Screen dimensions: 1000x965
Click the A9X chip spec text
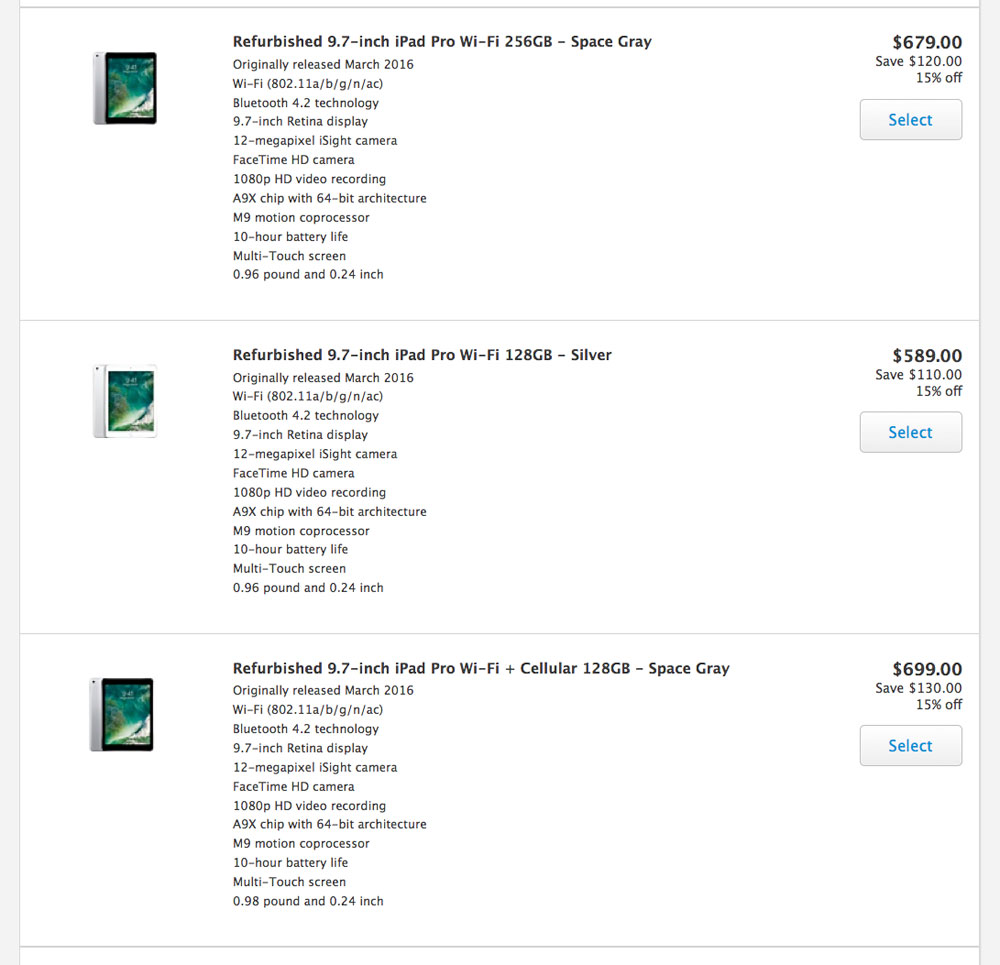(329, 198)
